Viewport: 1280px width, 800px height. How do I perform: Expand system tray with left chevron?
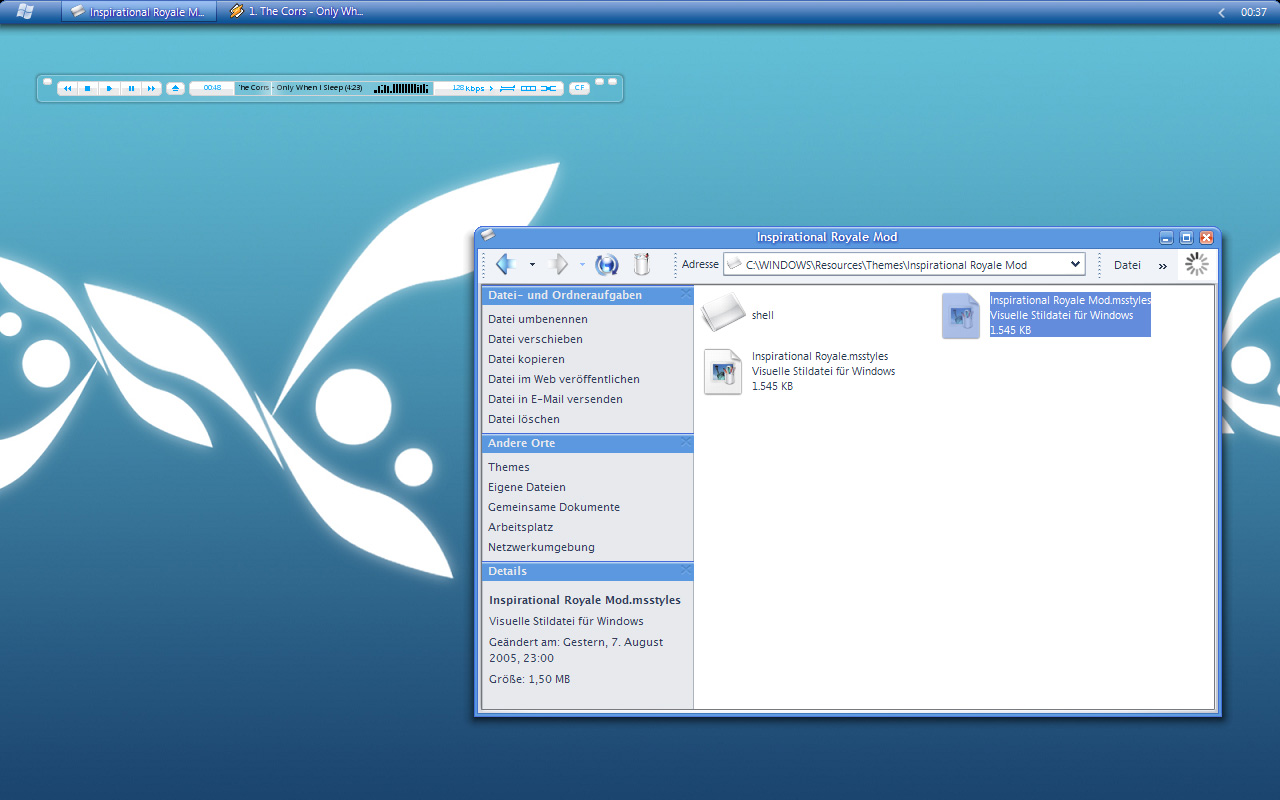pos(1221,12)
